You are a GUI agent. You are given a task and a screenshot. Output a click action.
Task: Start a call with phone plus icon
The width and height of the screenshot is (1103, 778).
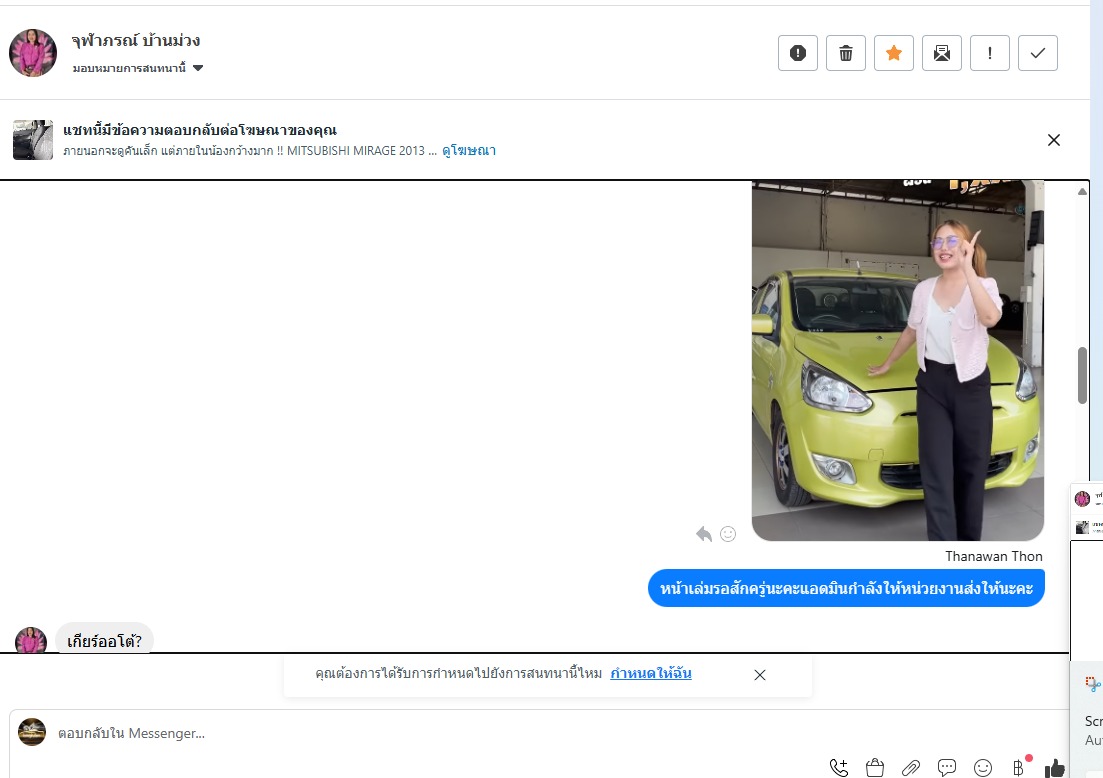click(x=839, y=768)
